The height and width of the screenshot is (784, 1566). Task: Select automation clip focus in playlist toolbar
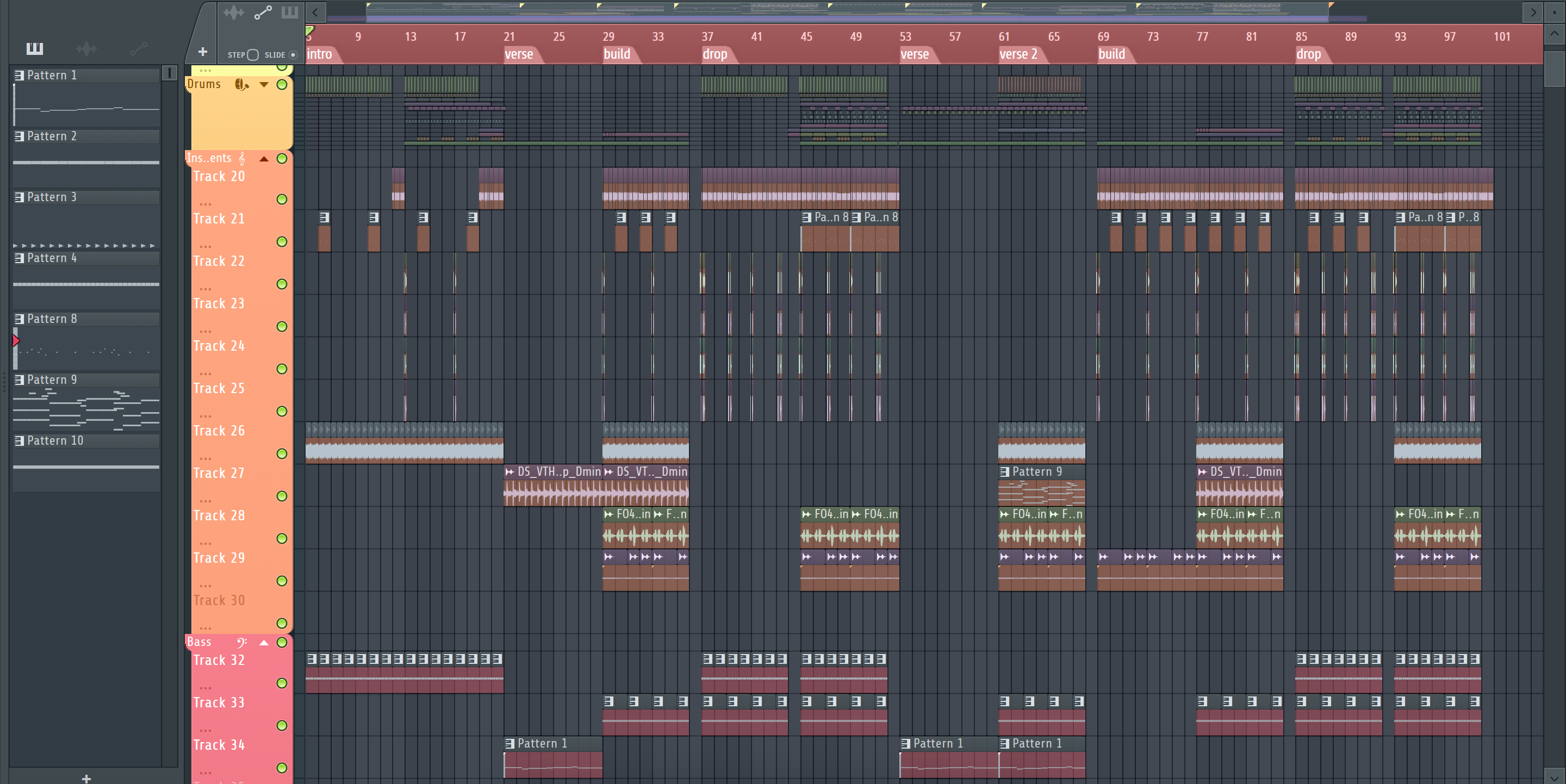[263, 13]
